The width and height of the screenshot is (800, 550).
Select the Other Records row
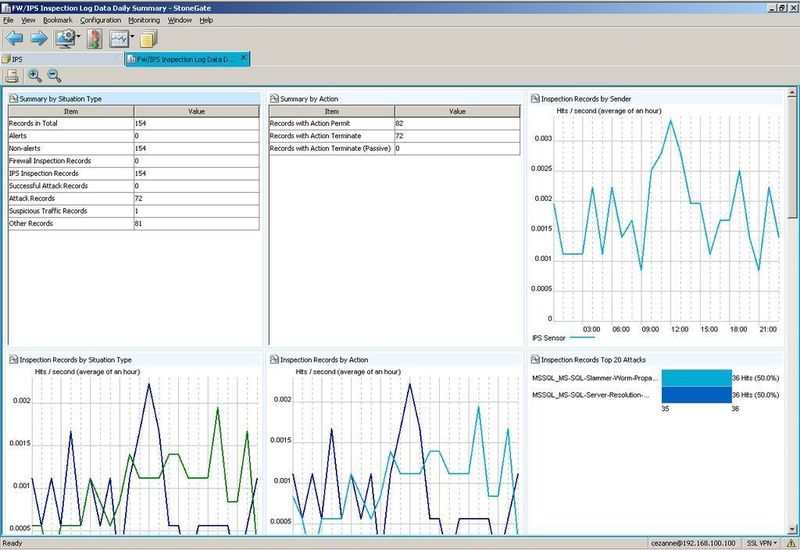coord(134,223)
